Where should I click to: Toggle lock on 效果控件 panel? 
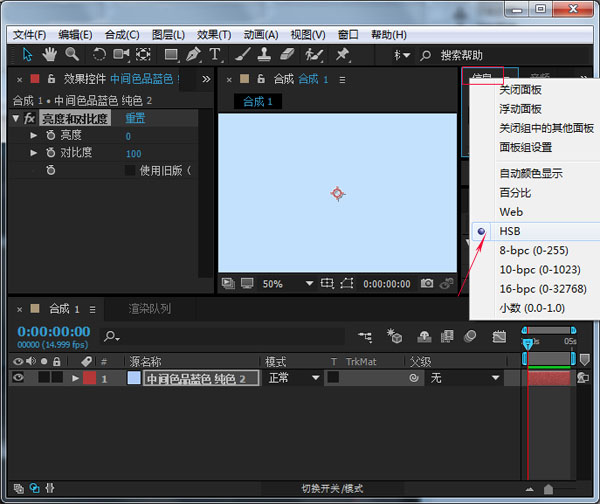(51, 79)
